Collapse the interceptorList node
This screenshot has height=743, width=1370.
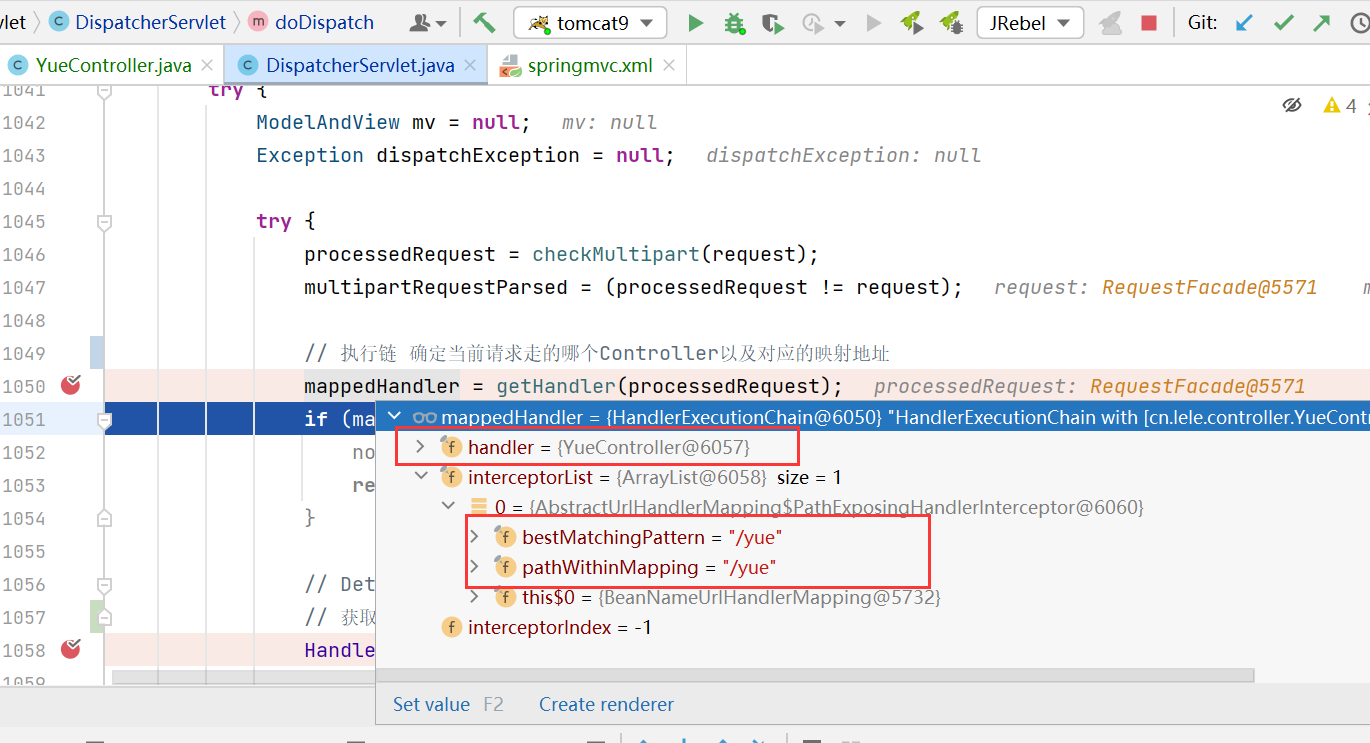click(x=420, y=477)
